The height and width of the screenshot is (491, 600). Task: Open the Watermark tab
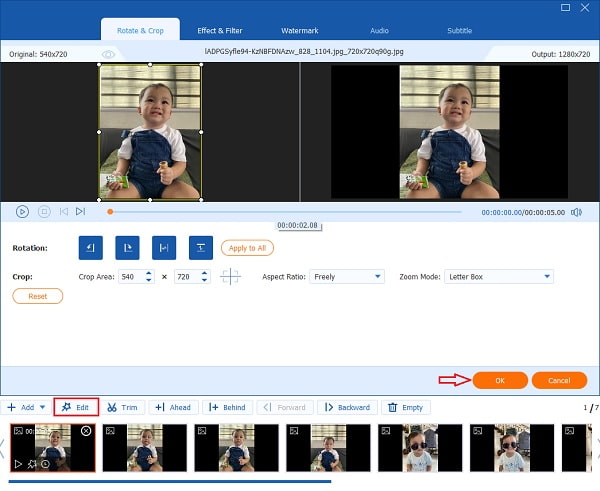click(300, 31)
